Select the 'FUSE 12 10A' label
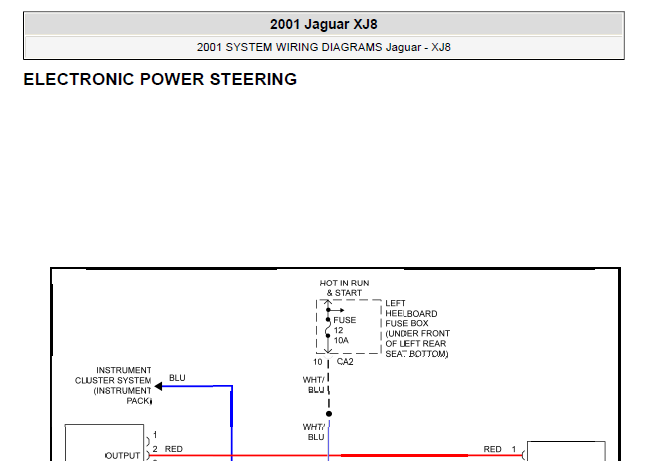This screenshot has height=461, width=648. (x=344, y=330)
